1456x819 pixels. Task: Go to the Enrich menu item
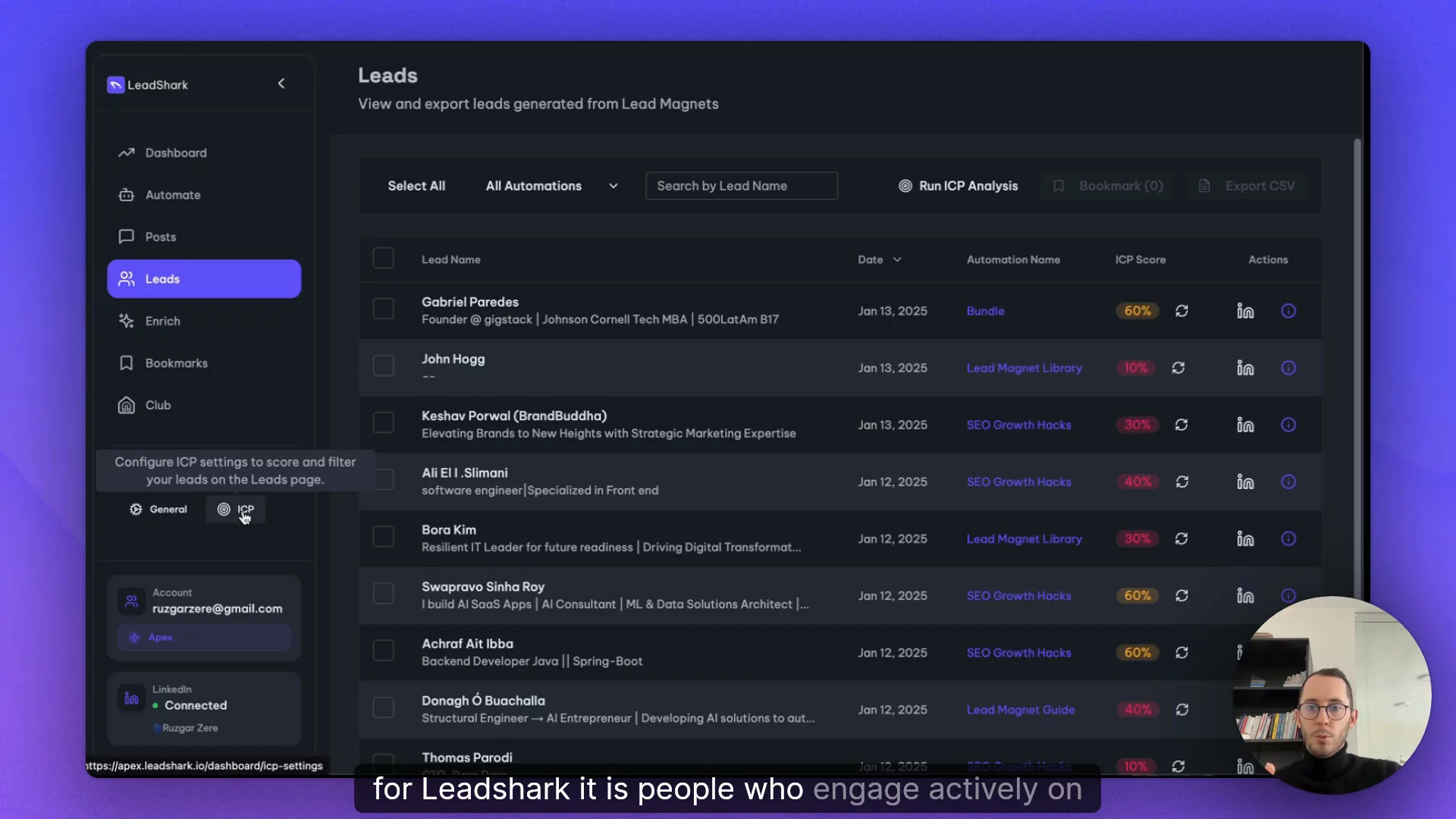[162, 321]
